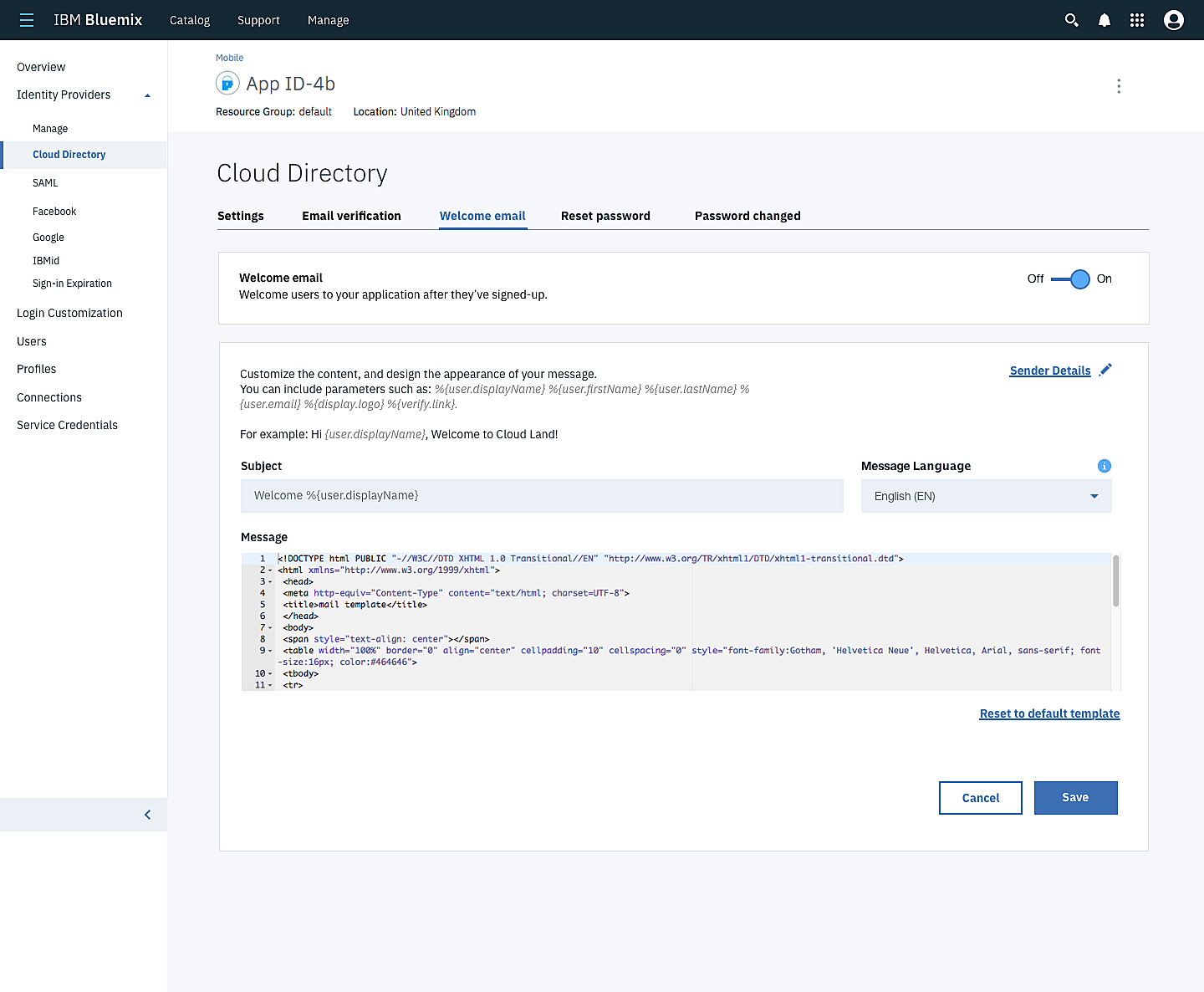Open Google identity provider
1204x992 pixels.
click(x=48, y=238)
